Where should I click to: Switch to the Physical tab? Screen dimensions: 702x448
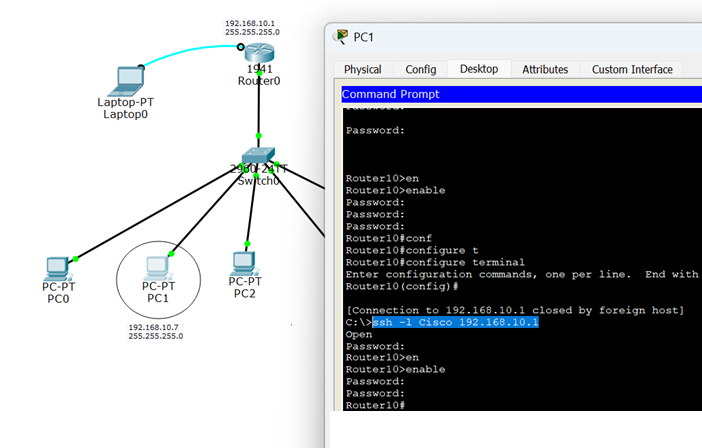(362, 69)
